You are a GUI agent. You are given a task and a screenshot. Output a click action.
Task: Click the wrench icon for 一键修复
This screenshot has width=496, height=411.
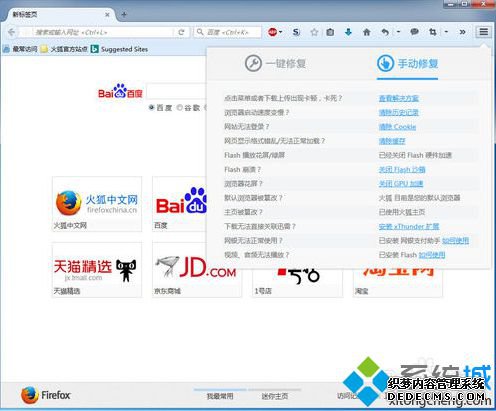tap(253, 63)
